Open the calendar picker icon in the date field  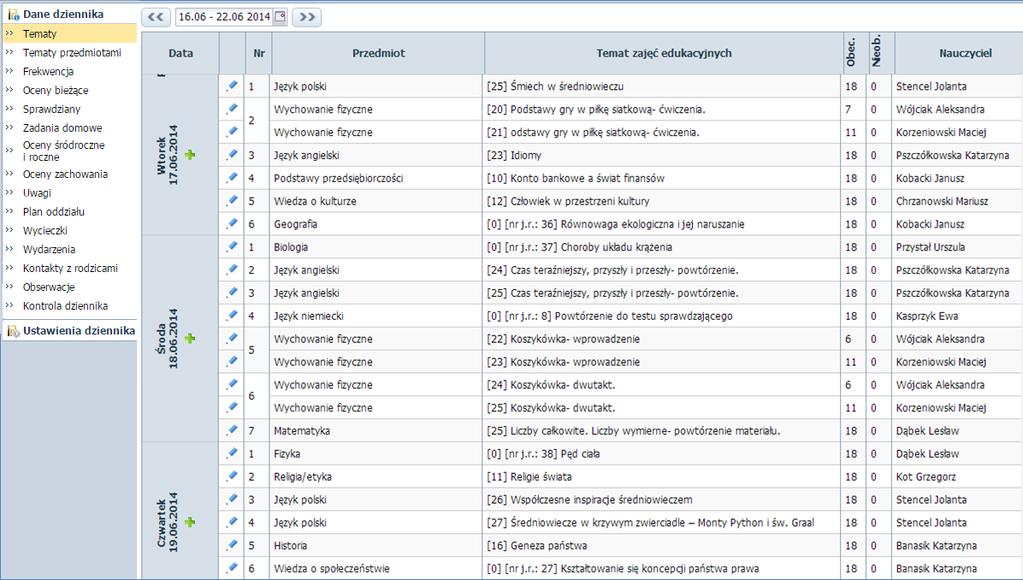pyautogui.click(x=280, y=17)
